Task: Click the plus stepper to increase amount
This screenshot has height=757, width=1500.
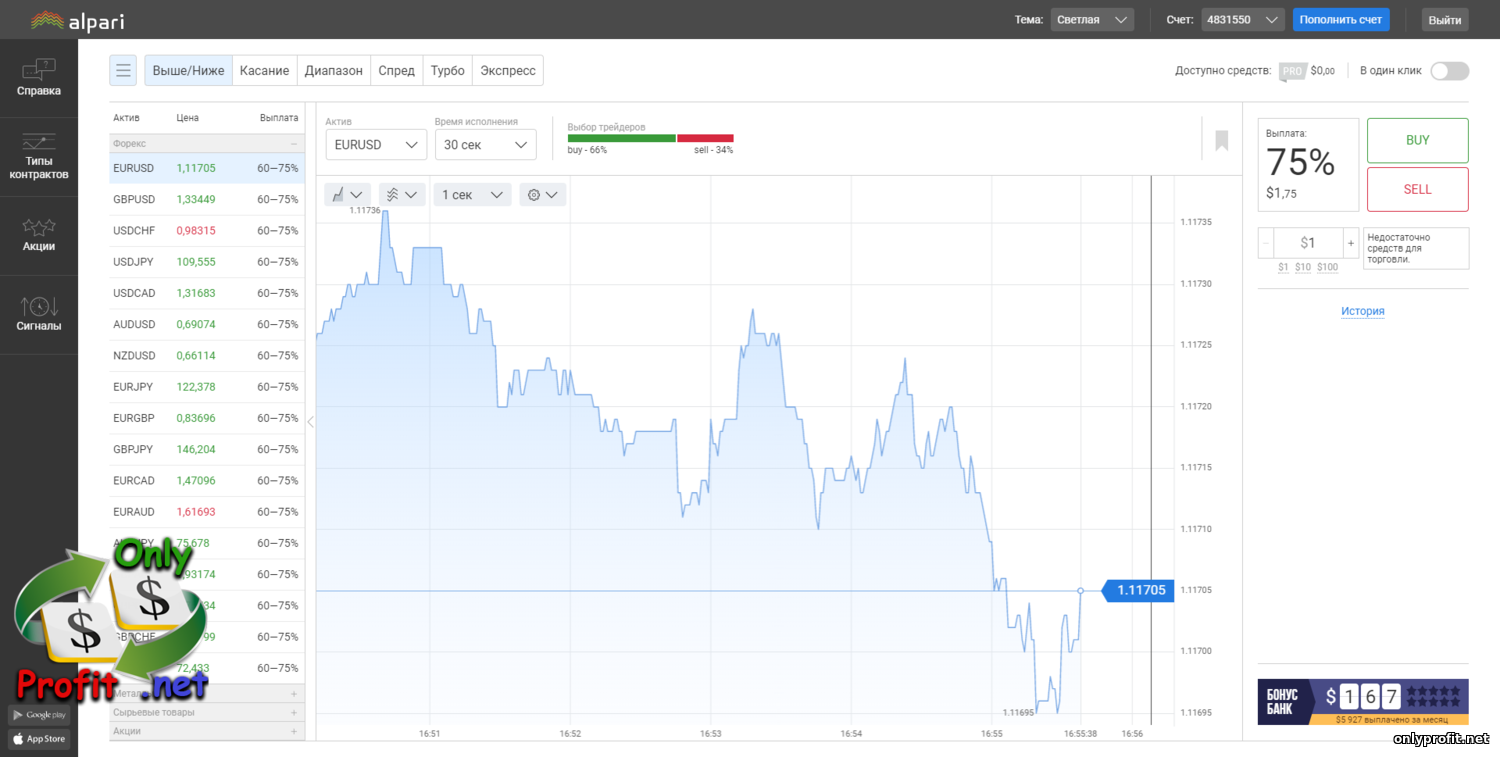Action: click(1350, 243)
